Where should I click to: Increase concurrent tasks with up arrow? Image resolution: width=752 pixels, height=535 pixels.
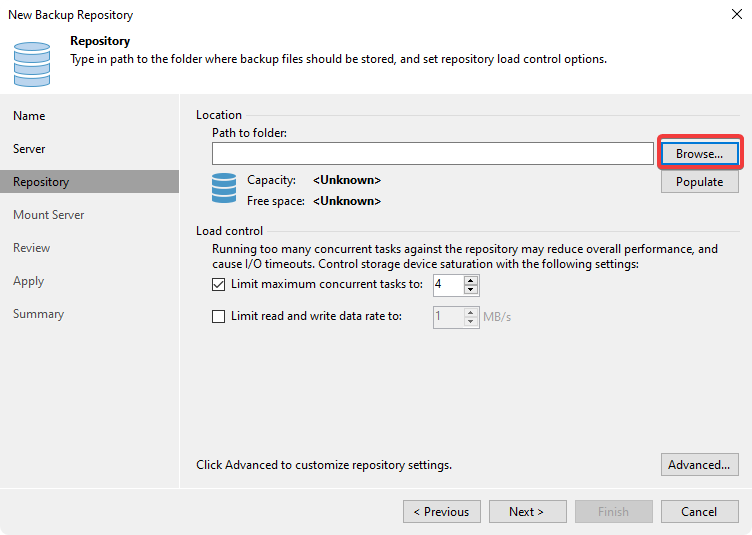472,280
